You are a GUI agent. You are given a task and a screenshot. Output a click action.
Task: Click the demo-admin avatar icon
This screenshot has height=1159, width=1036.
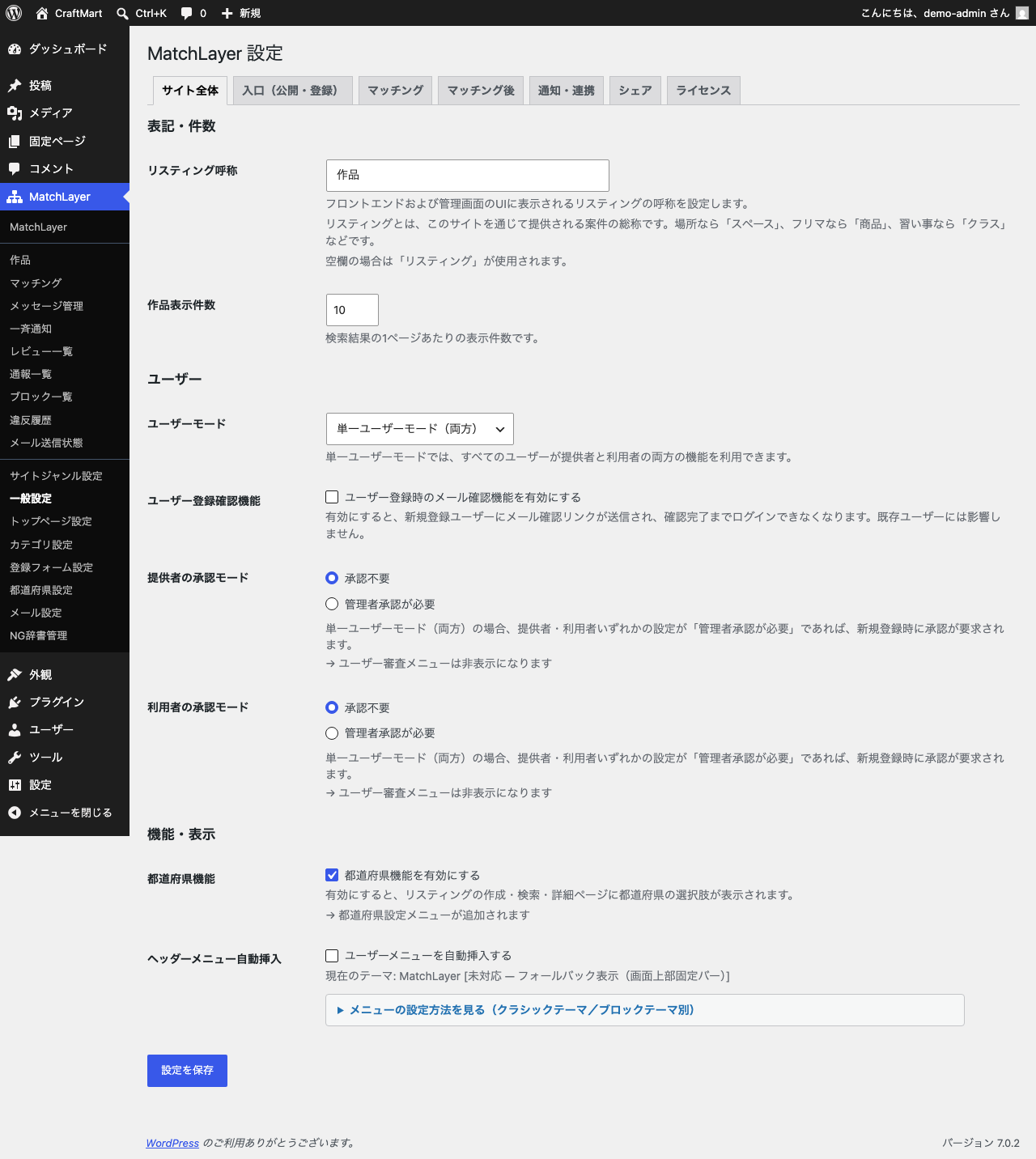tap(1022, 13)
